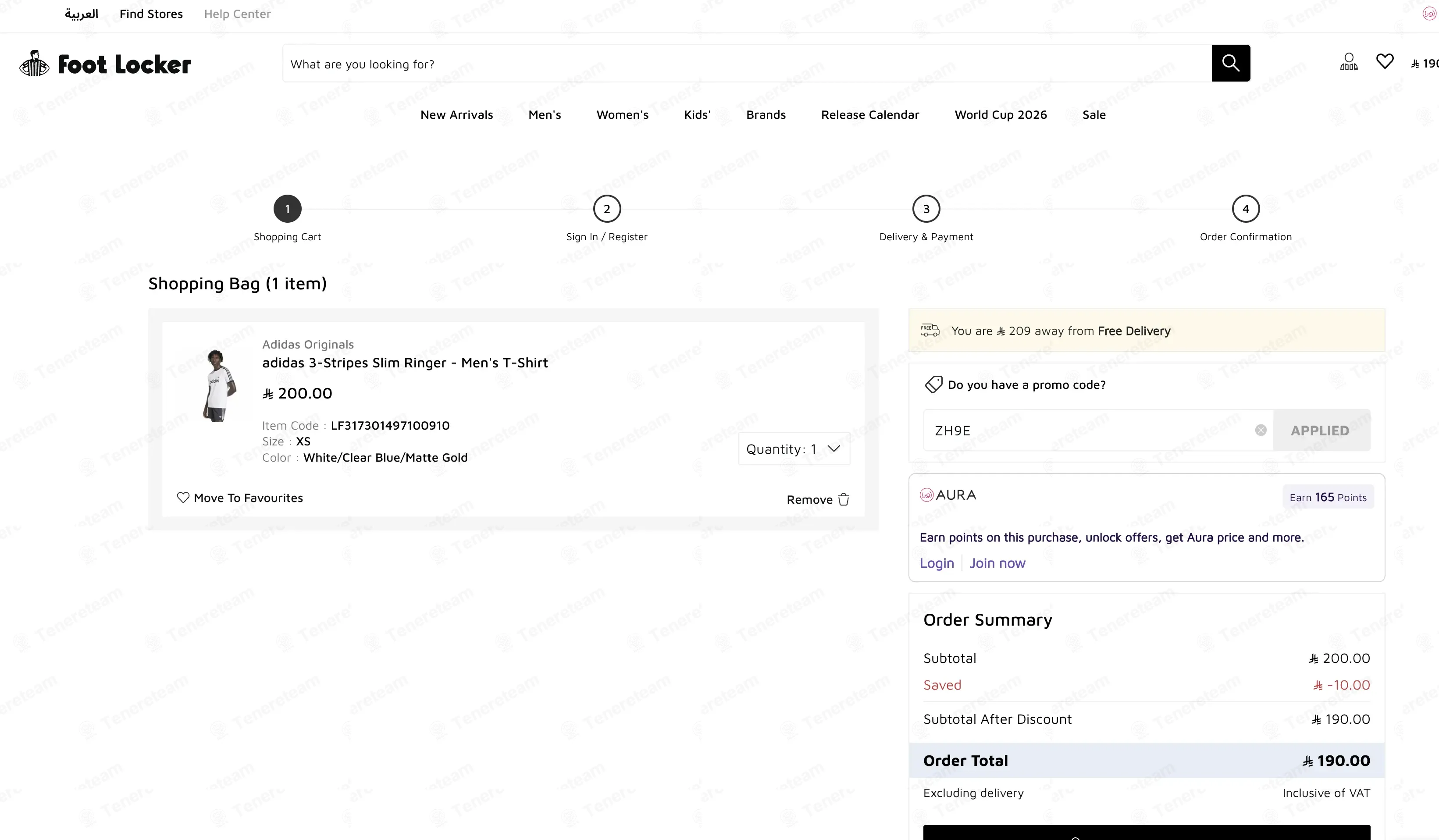Click Aura Join now link

point(997,563)
